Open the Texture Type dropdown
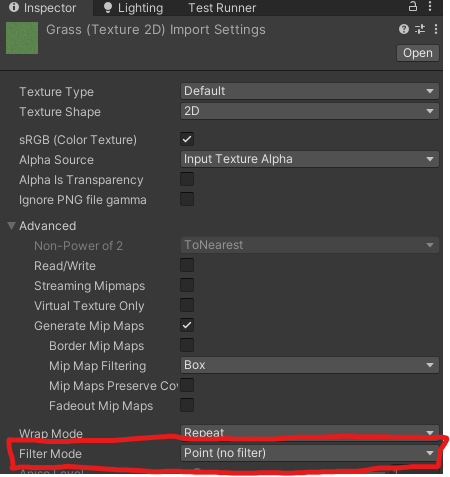Viewport: 450px width, 477px height. (x=310, y=91)
